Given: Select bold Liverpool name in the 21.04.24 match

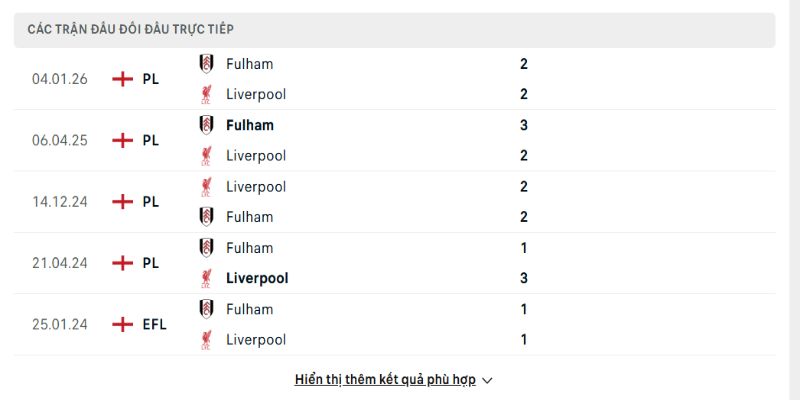Looking at the screenshot, I should 257,278.
